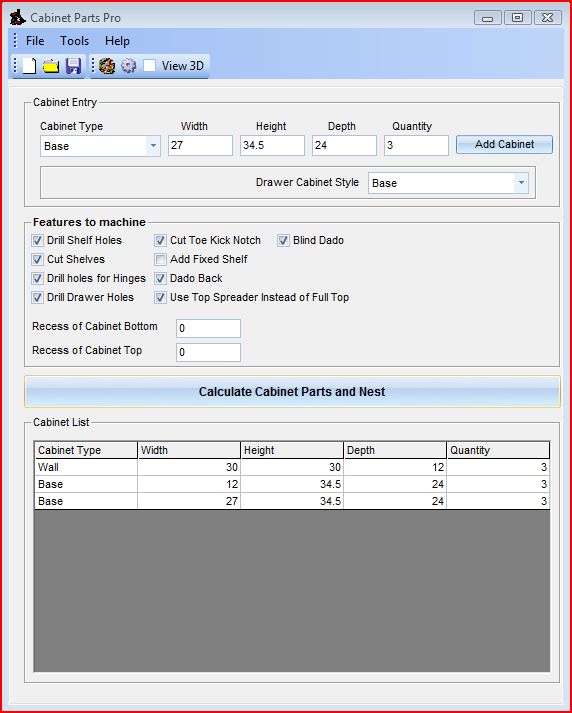This screenshot has width=572, height=713.
Task: Disable Cut Toe Kick Notch
Action: pos(160,241)
